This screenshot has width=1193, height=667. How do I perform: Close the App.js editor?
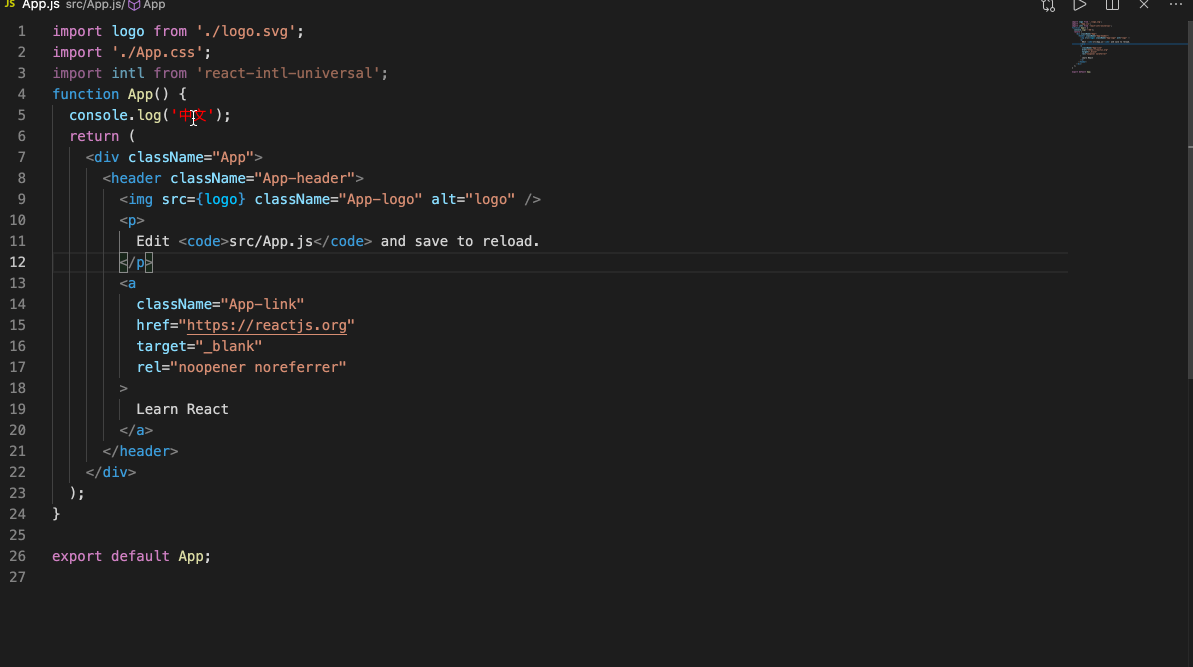click(x=1144, y=5)
